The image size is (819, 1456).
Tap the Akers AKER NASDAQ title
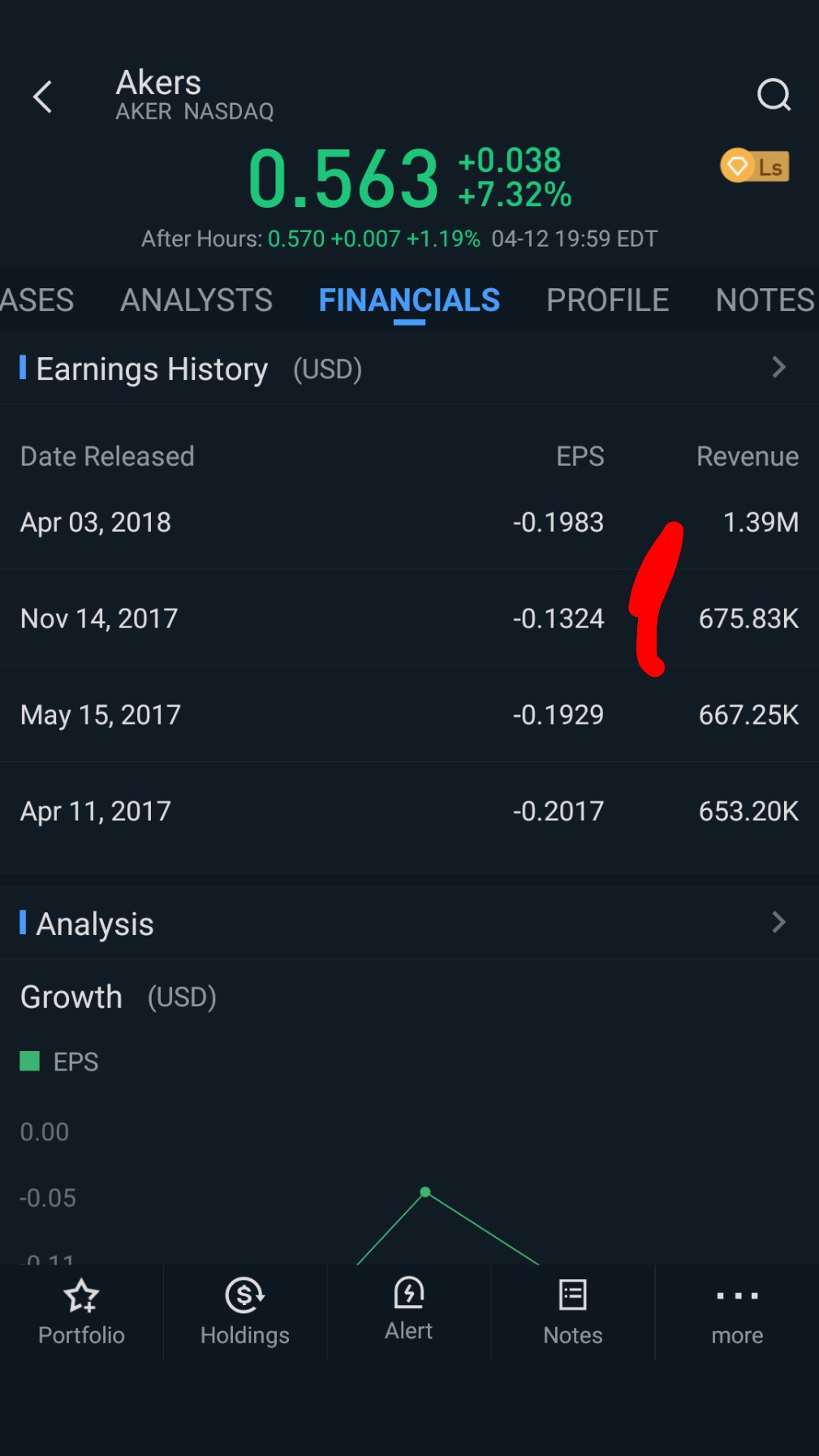(x=195, y=95)
